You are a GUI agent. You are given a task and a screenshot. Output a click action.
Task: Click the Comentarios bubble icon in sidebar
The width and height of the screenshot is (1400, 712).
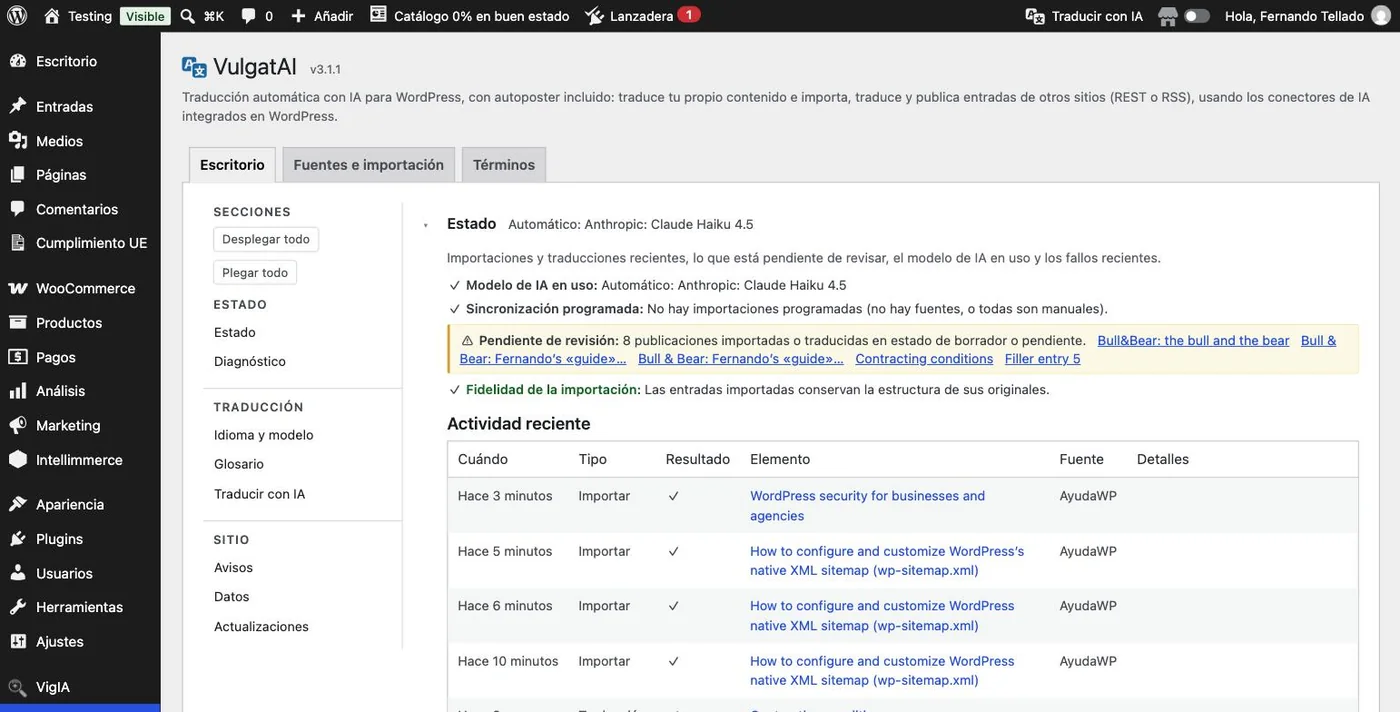(x=18, y=209)
